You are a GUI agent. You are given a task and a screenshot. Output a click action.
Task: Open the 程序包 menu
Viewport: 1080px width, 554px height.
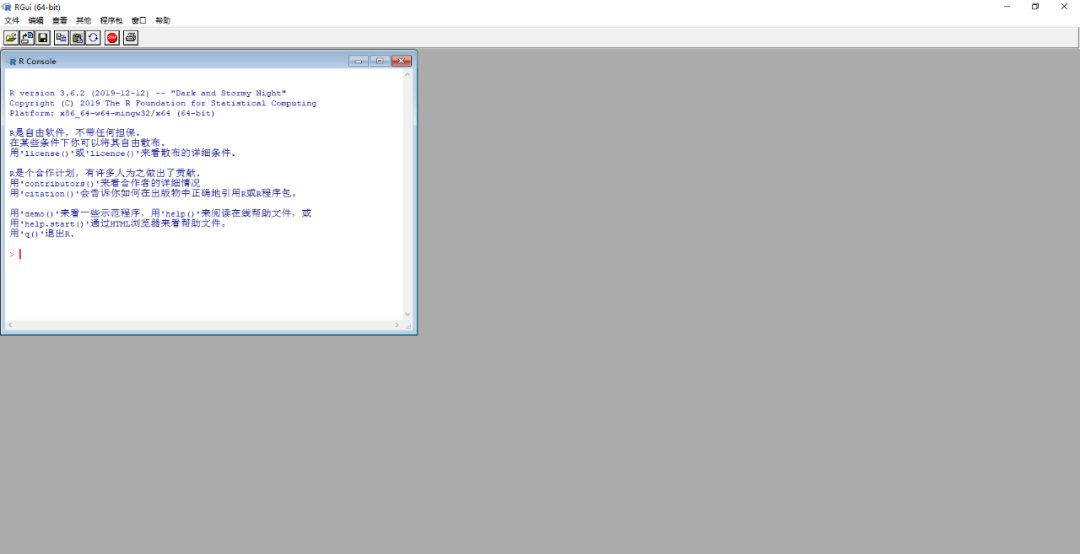(110, 20)
